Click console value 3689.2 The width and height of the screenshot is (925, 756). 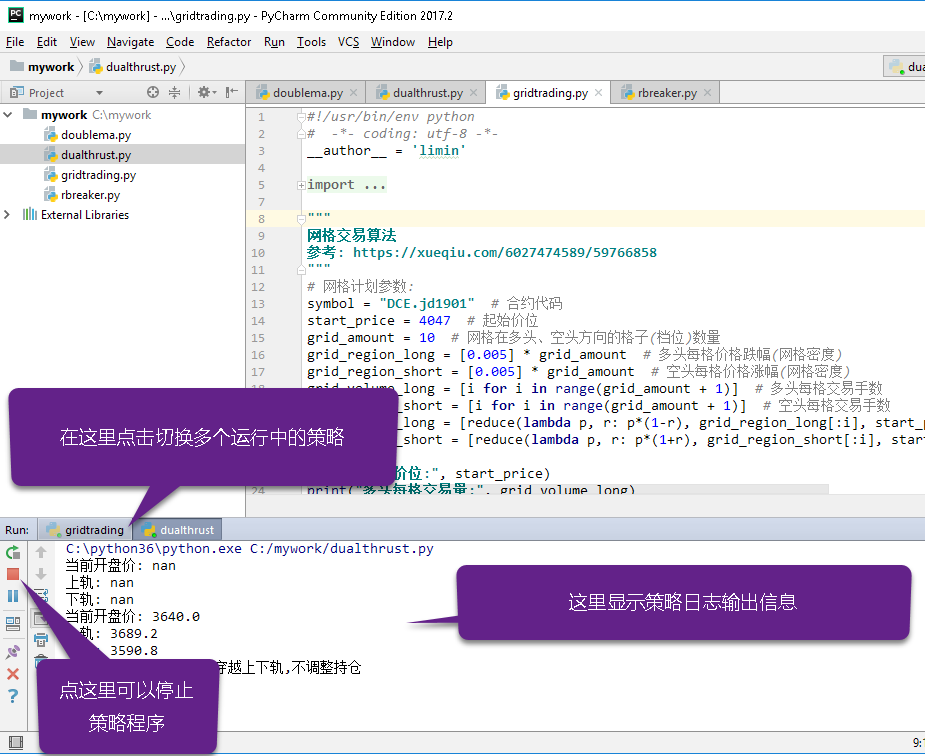pyautogui.click(x=133, y=634)
